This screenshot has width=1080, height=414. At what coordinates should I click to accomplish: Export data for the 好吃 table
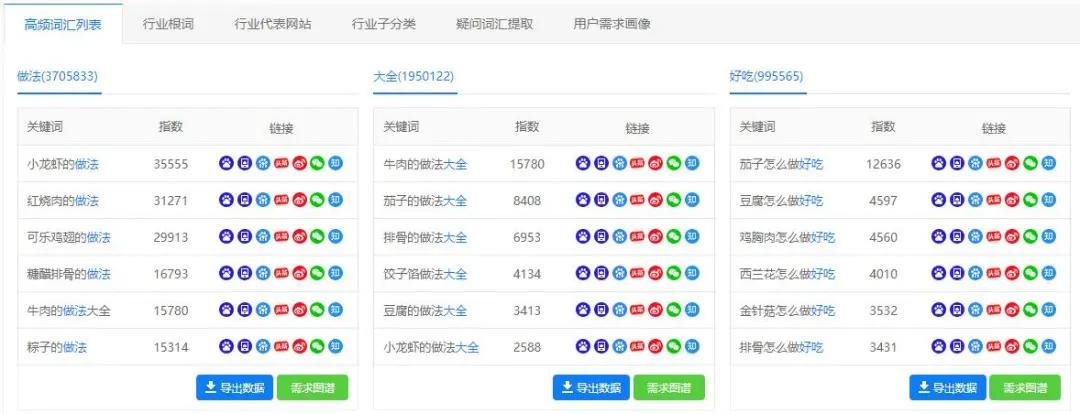[948, 387]
